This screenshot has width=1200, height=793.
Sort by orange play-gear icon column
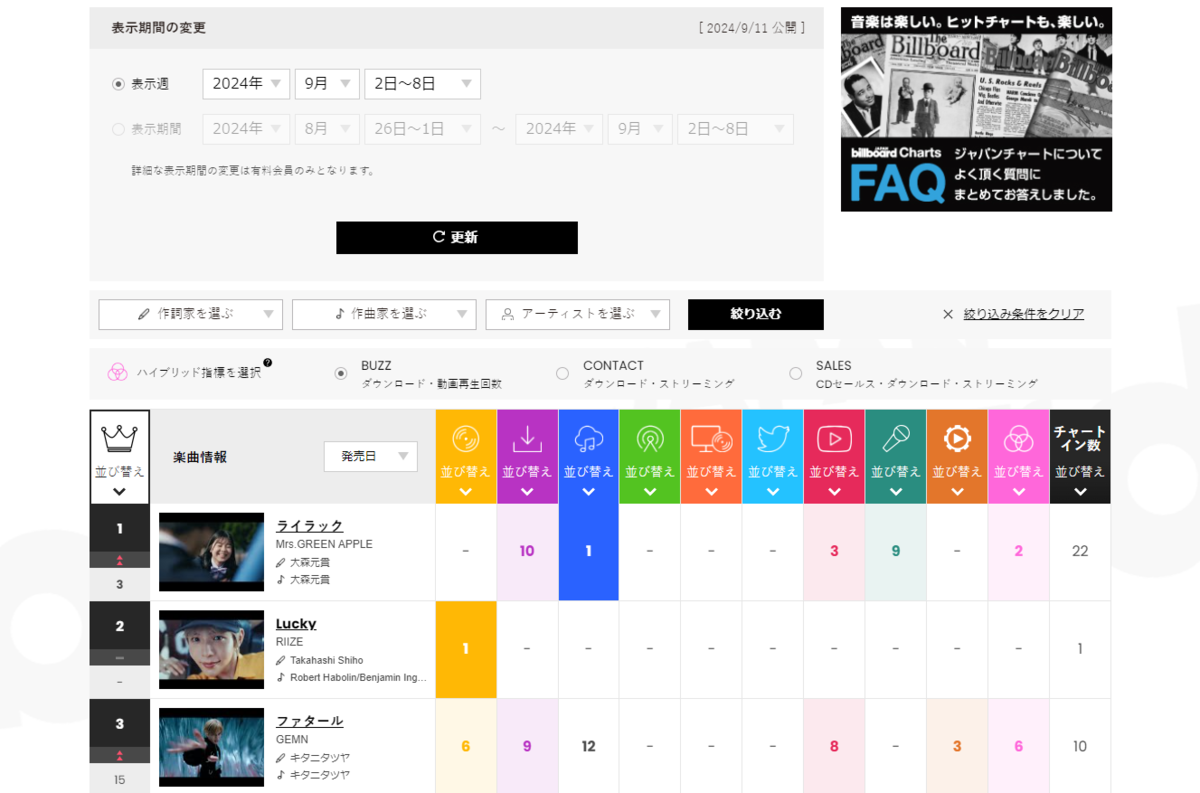pos(957,457)
